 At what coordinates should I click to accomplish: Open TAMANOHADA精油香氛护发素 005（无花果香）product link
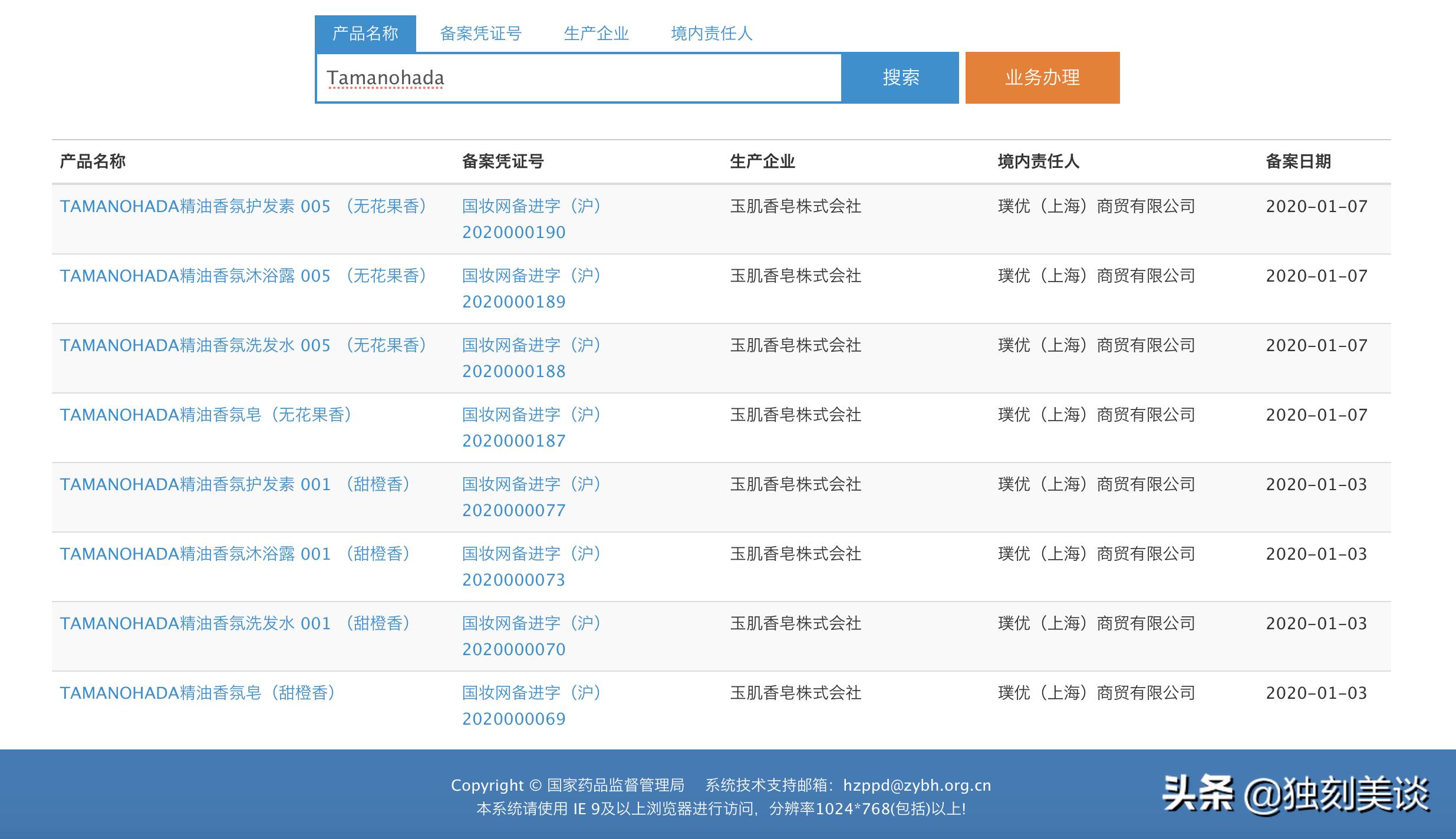coord(245,206)
